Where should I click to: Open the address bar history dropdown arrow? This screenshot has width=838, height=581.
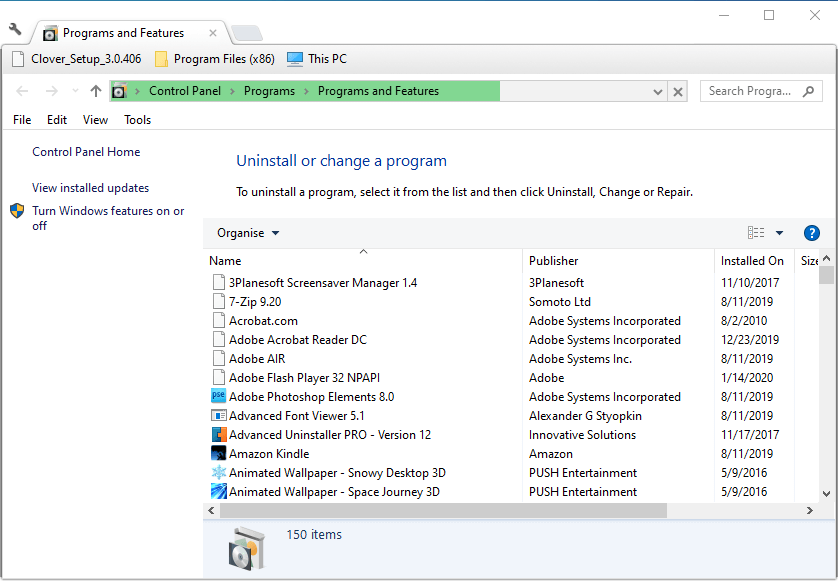point(656,91)
